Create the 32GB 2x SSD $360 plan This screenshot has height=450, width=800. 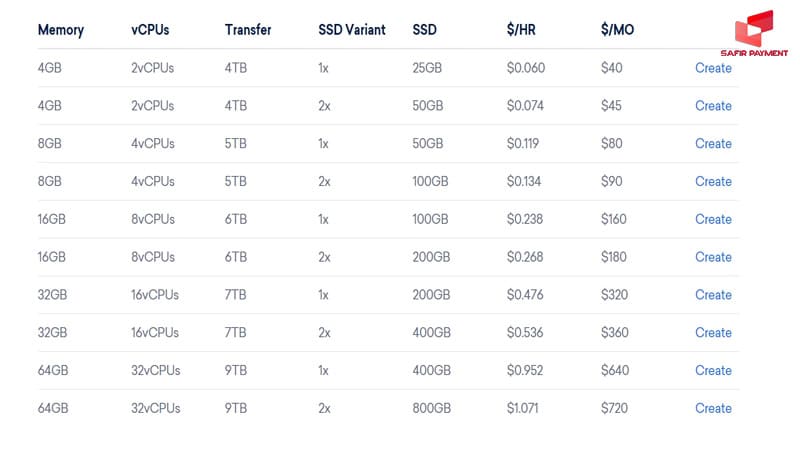(713, 333)
